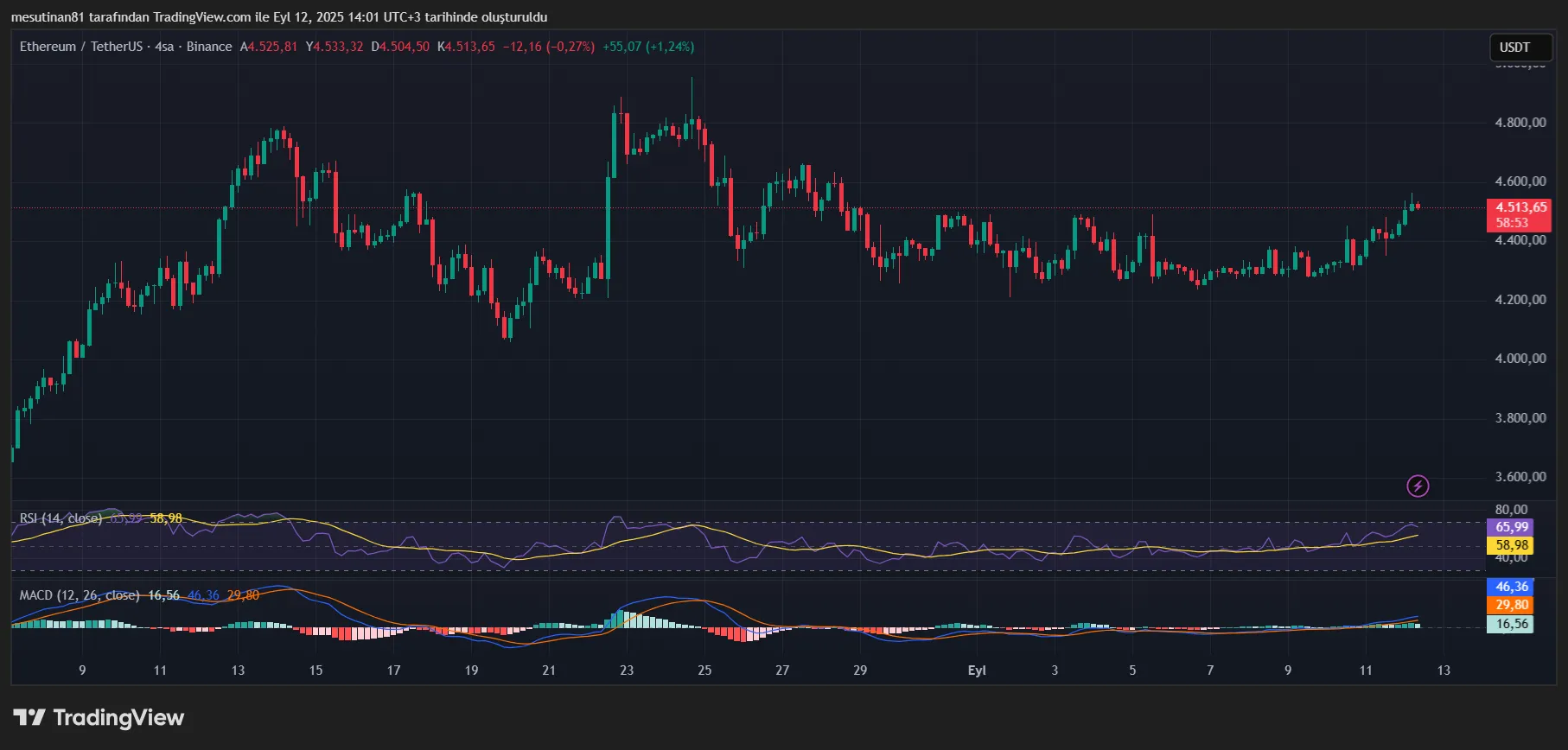
Task: Click the 3.800,00 price axis label
Action: pyautogui.click(x=1520, y=418)
